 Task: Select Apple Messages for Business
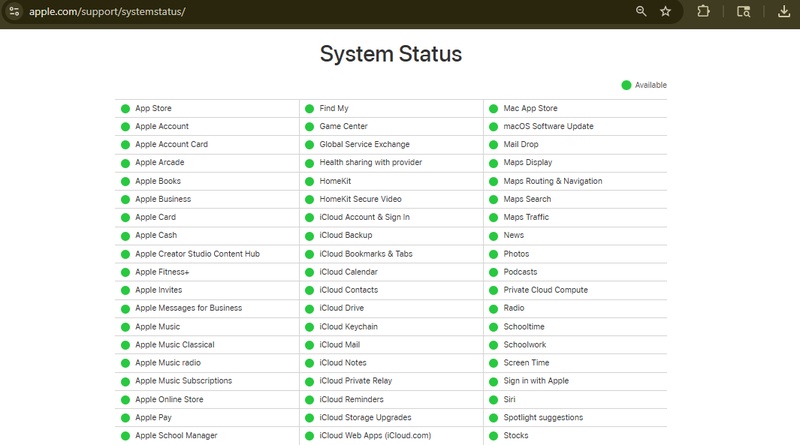[x=188, y=308]
